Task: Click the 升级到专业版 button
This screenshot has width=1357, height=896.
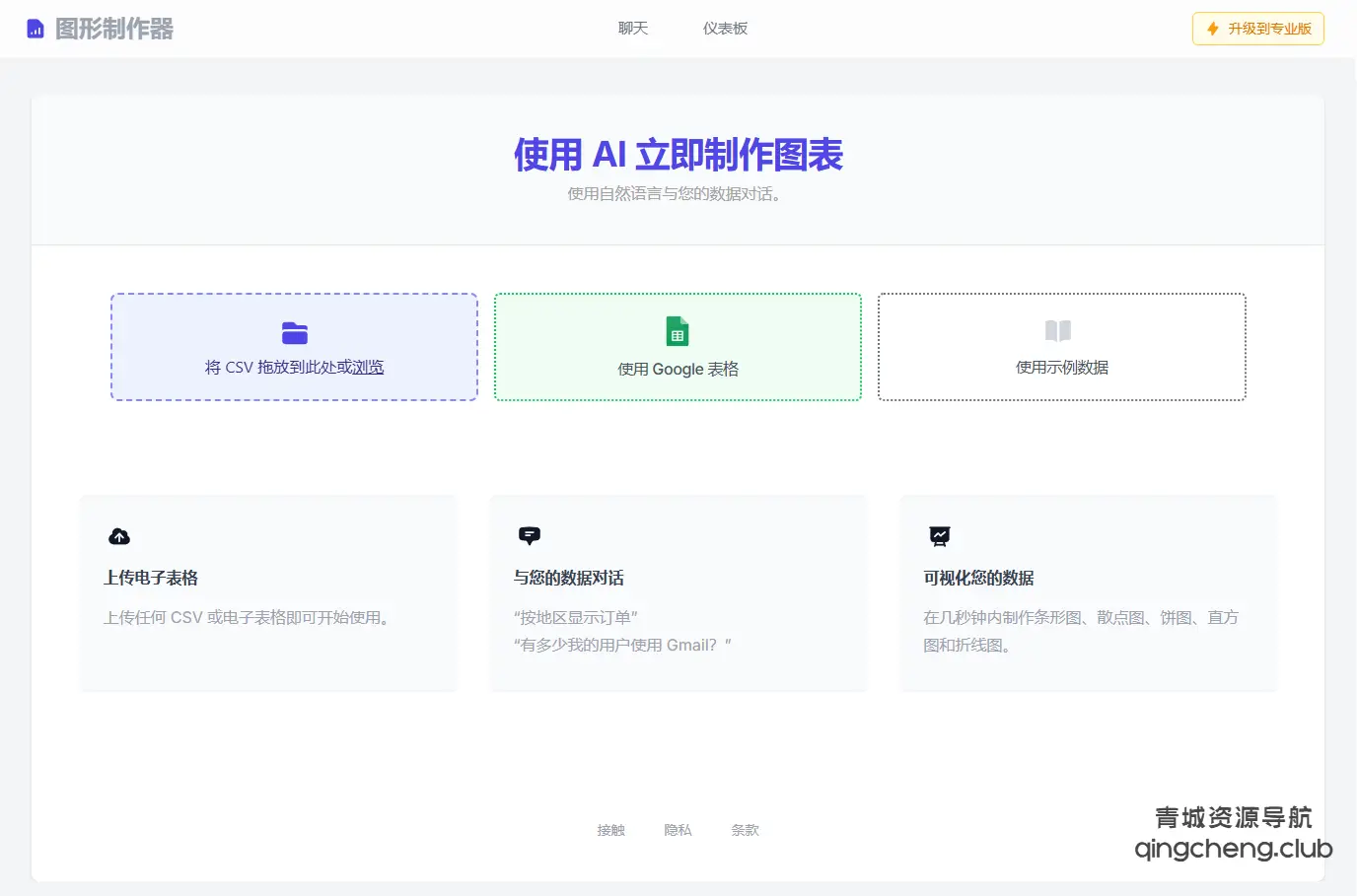Action: (x=1257, y=29)
